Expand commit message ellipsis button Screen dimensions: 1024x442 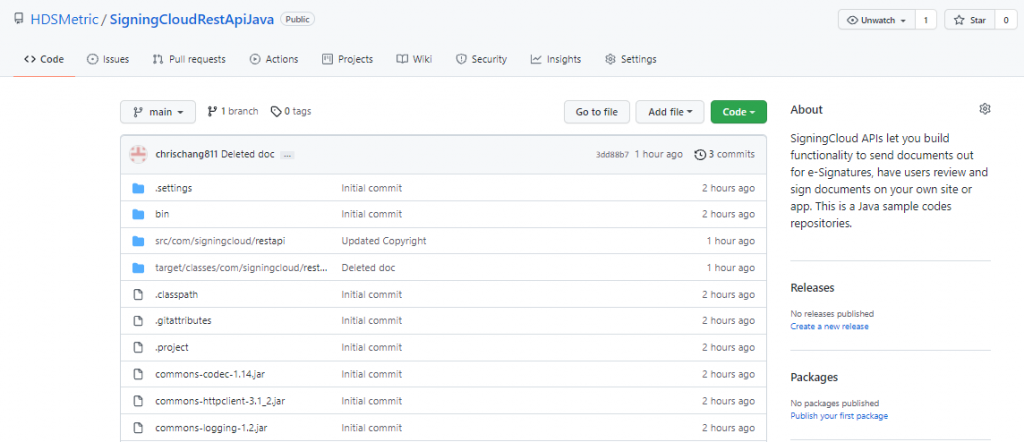[287, 155]
